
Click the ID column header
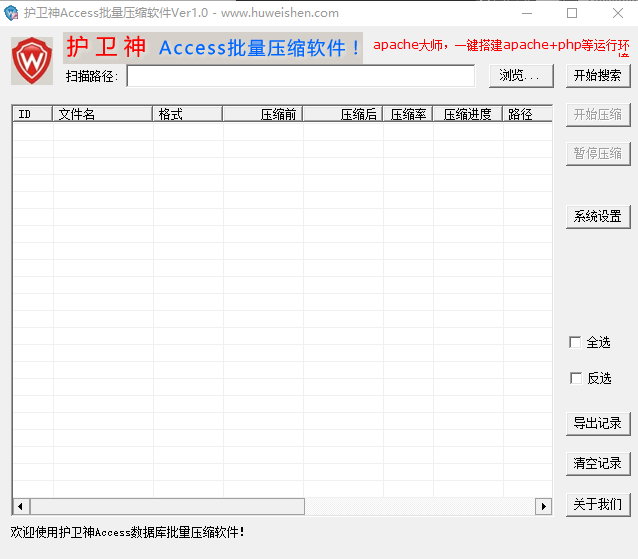(32, 114)
